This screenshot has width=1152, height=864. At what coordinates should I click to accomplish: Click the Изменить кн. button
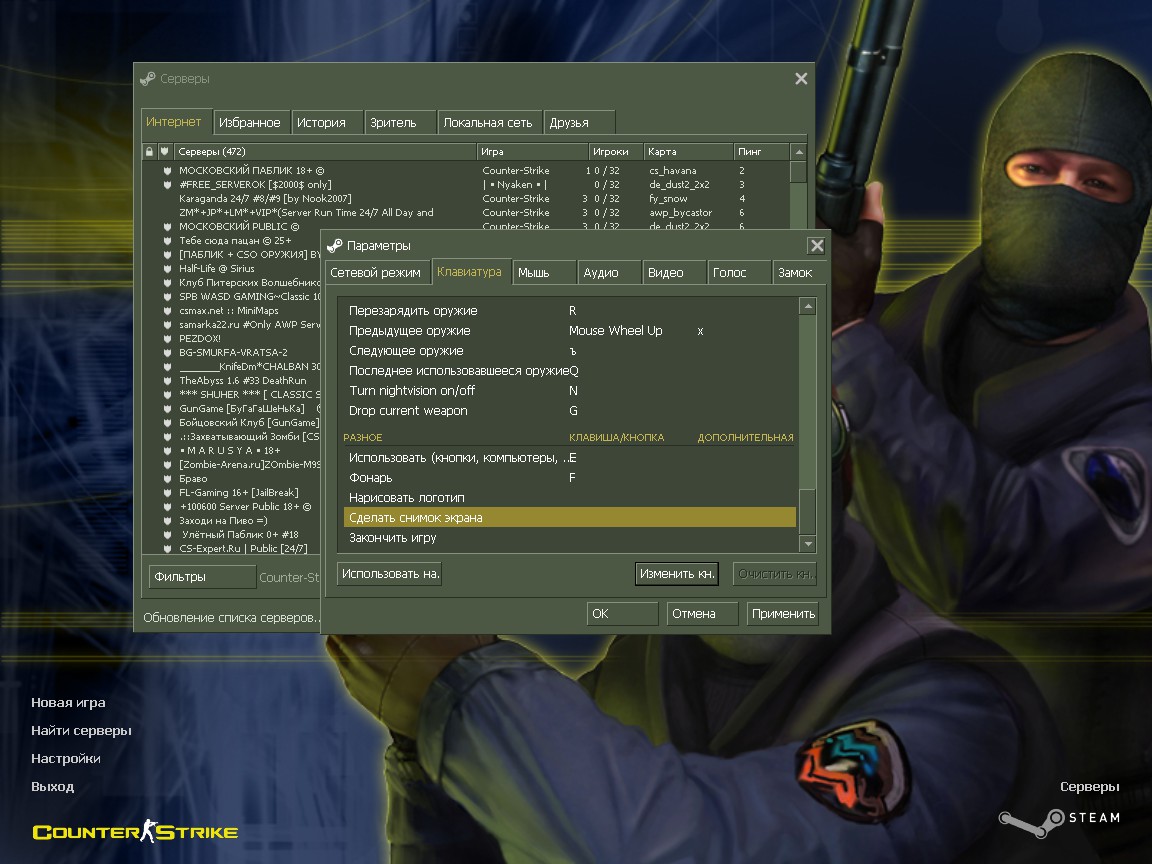pos(677,574)
